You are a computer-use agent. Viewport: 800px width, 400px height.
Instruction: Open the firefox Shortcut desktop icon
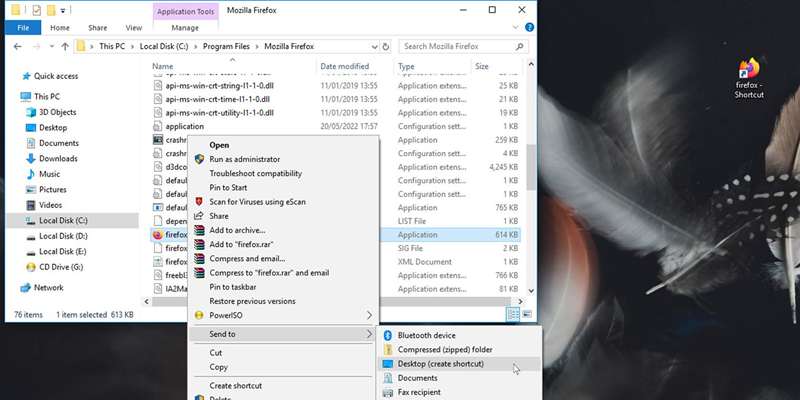click(x=749, y=79)
